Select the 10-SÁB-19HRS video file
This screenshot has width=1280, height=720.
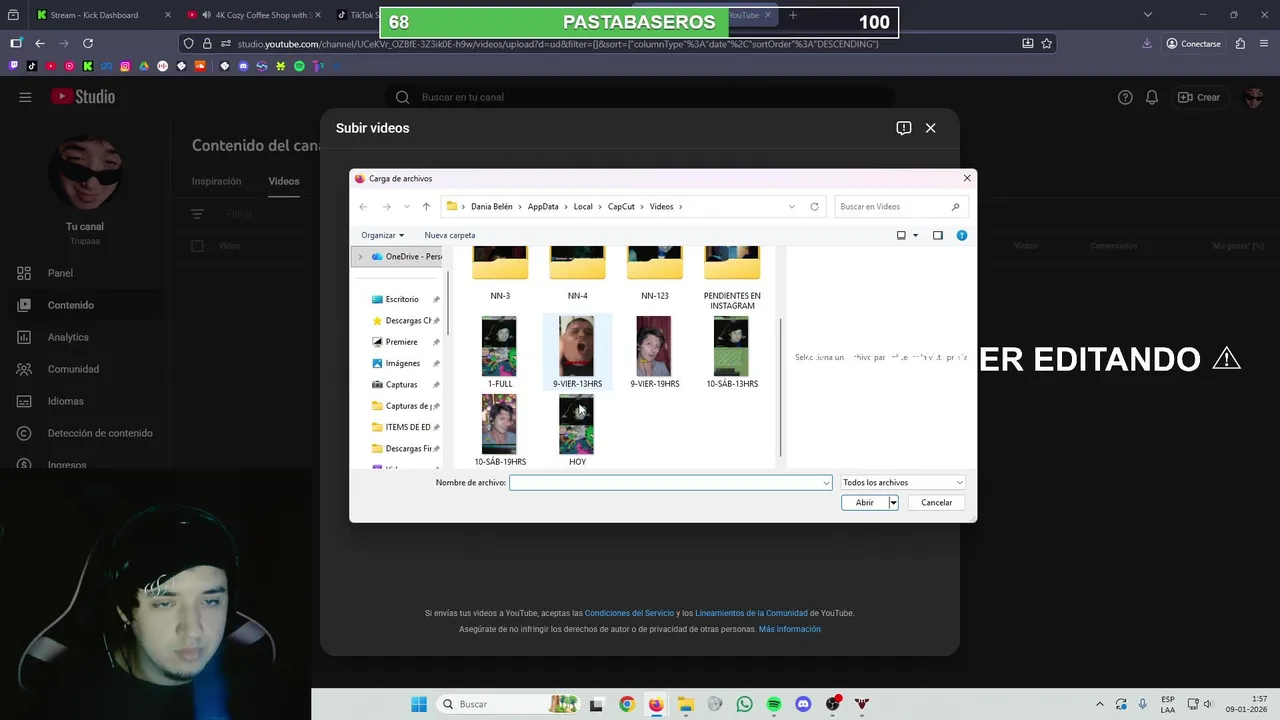500,431
